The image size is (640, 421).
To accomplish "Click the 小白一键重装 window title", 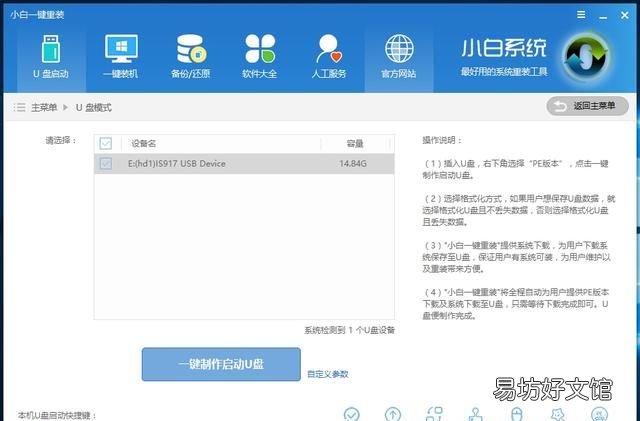I will pos(37,15).
